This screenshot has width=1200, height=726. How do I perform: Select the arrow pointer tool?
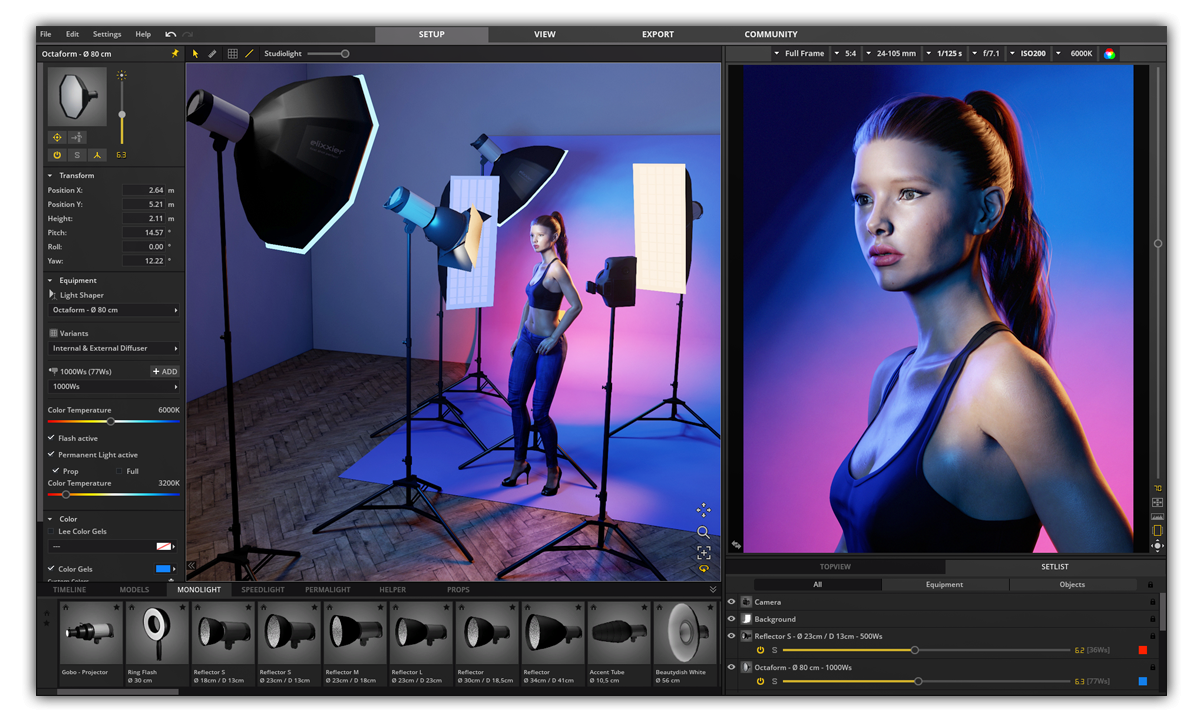[x=196, y=54]
